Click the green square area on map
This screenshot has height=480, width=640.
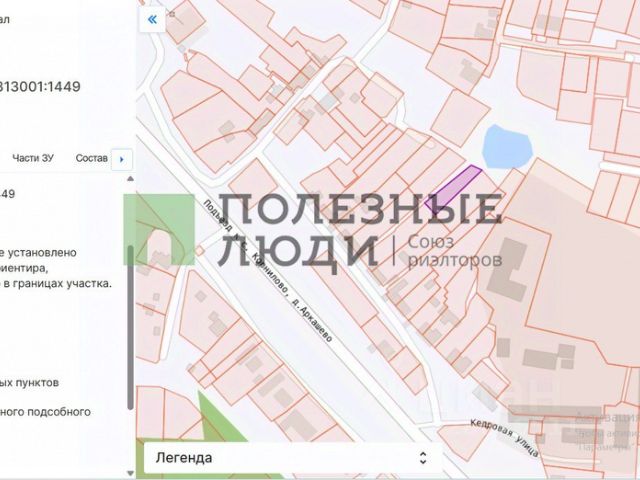coord(159,229)
